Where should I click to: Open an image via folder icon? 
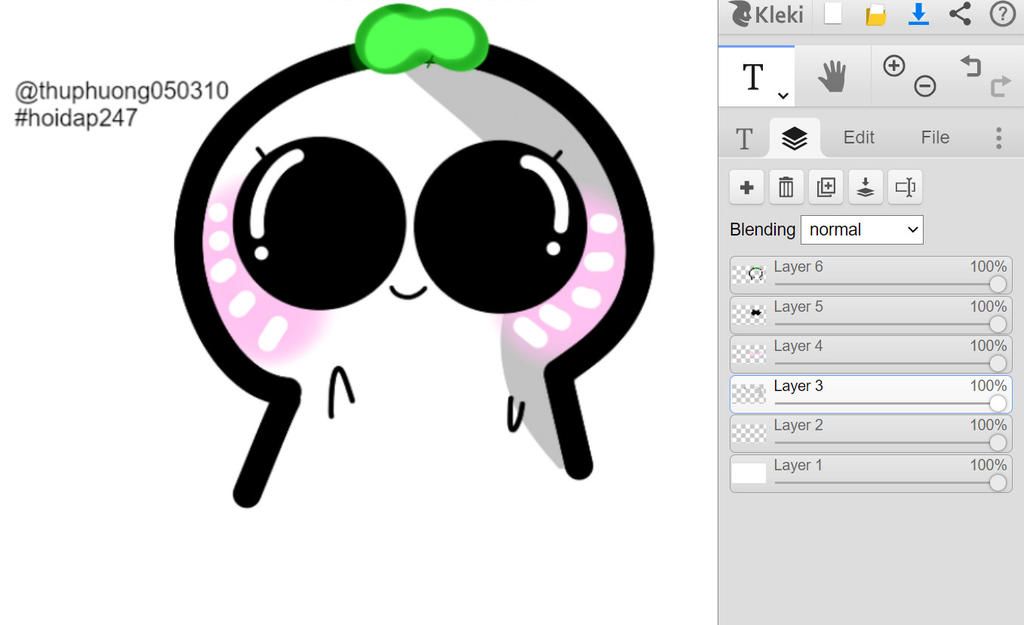(875, 14)
